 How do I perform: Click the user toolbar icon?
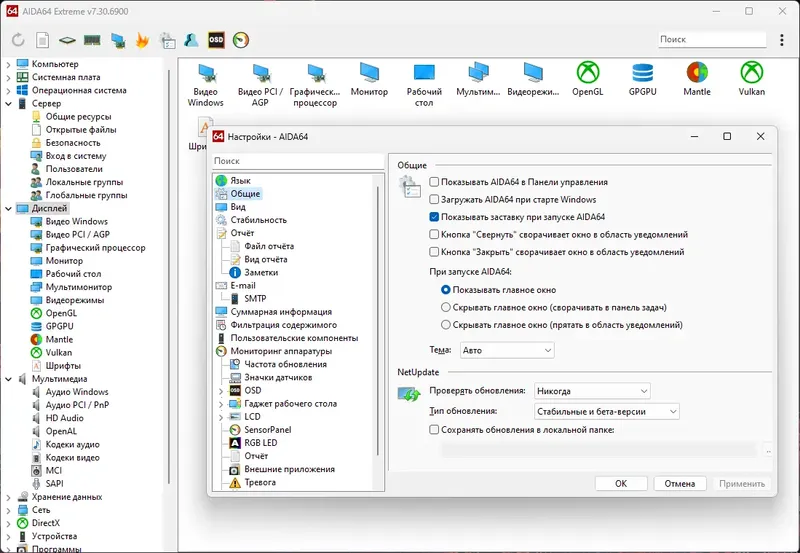coord(191,40)
